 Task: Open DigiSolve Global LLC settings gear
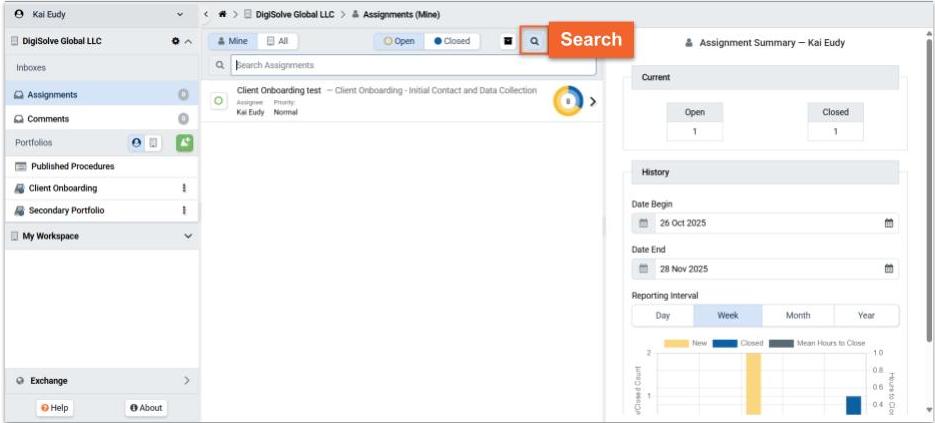(x=175, y=42)
